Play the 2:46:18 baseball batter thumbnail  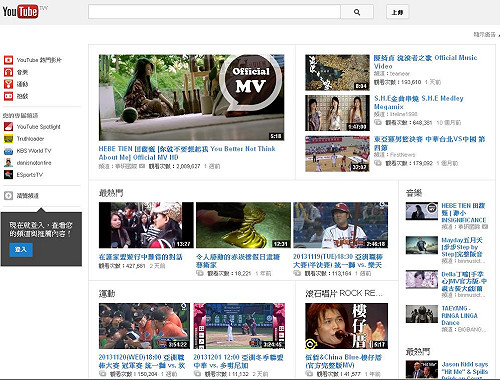pyautogui.click(x=340, y=225)
